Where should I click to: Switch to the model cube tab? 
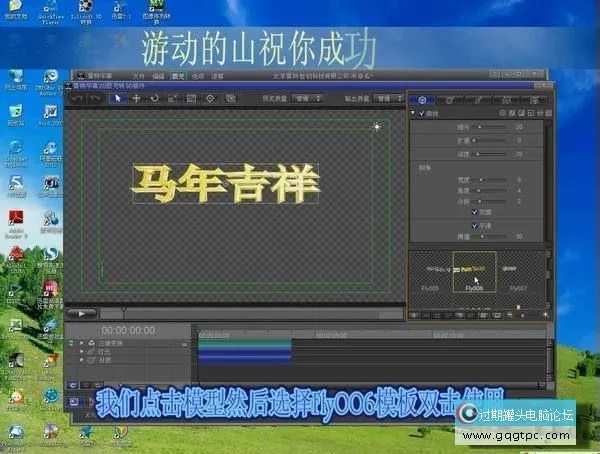(422, 100)
